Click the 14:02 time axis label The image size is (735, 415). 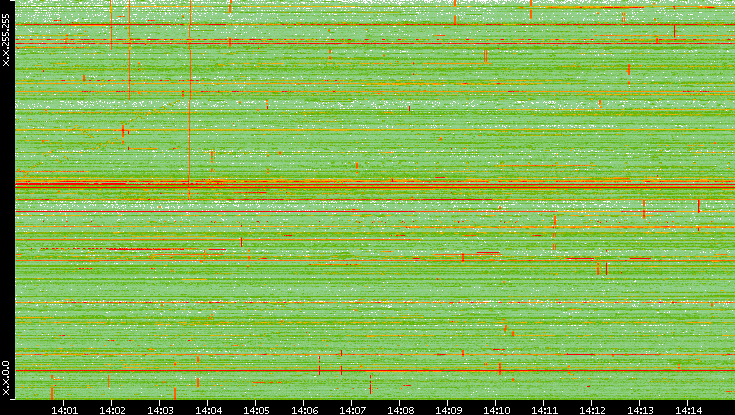pyautogui.click(x=112, y=411)
